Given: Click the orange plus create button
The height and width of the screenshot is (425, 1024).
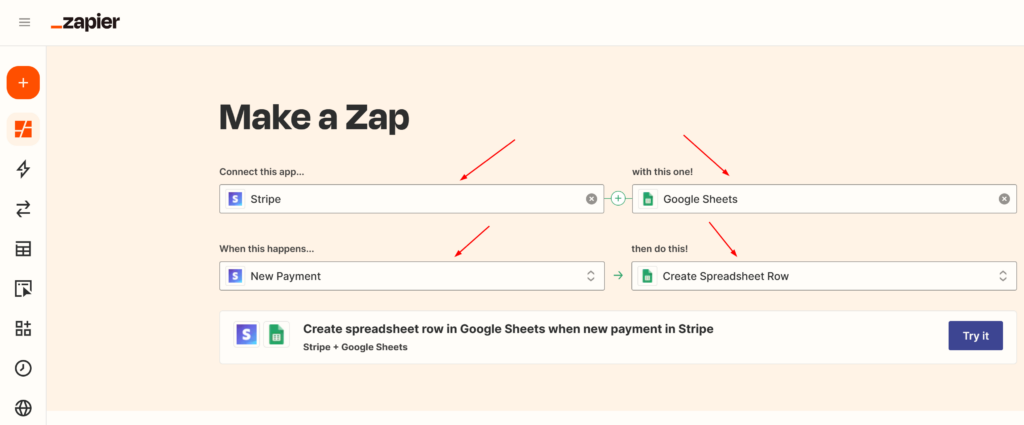Looking at the screenshot, I should (23, 82).
